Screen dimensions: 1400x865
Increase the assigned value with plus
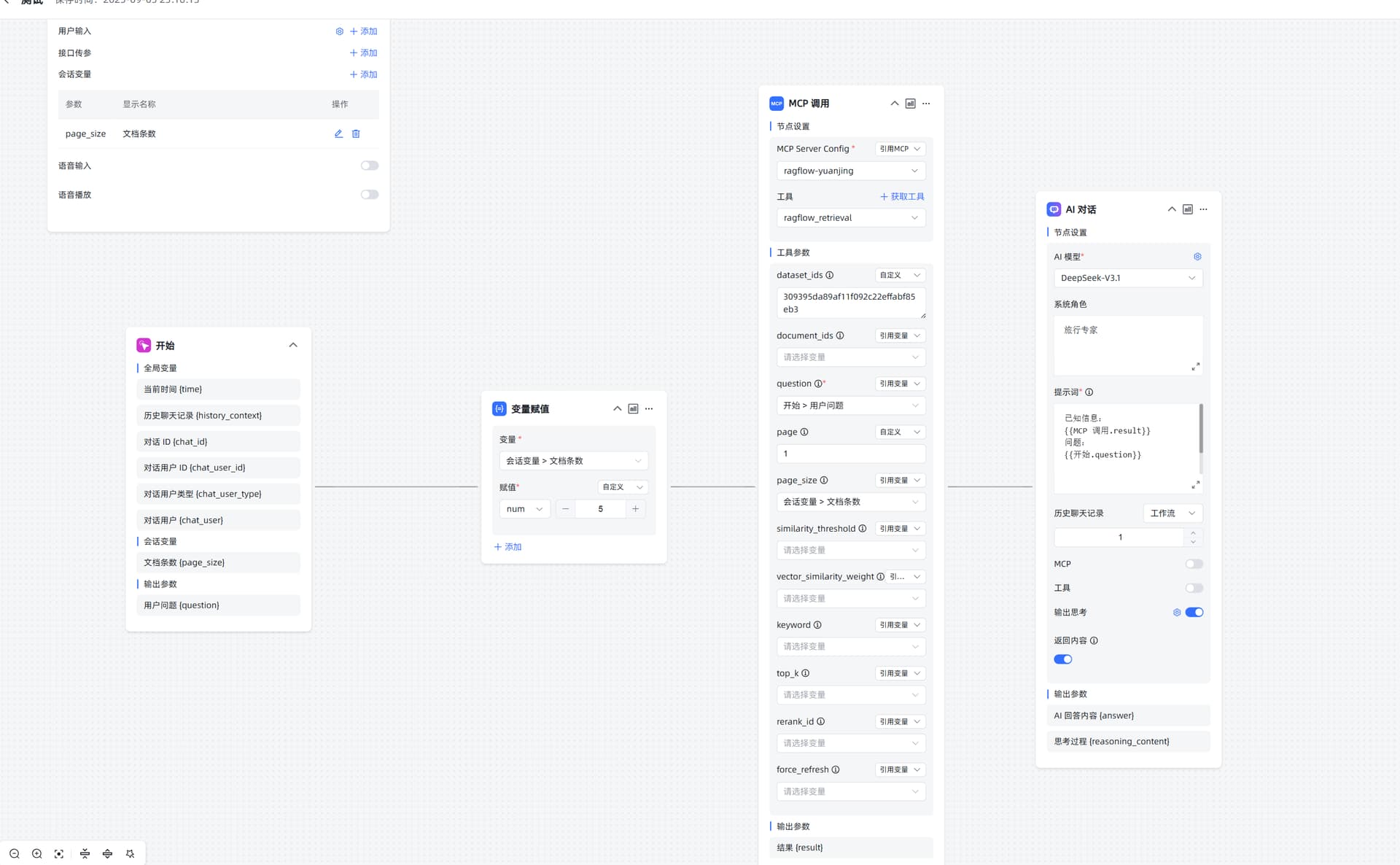tap(635, 509)
